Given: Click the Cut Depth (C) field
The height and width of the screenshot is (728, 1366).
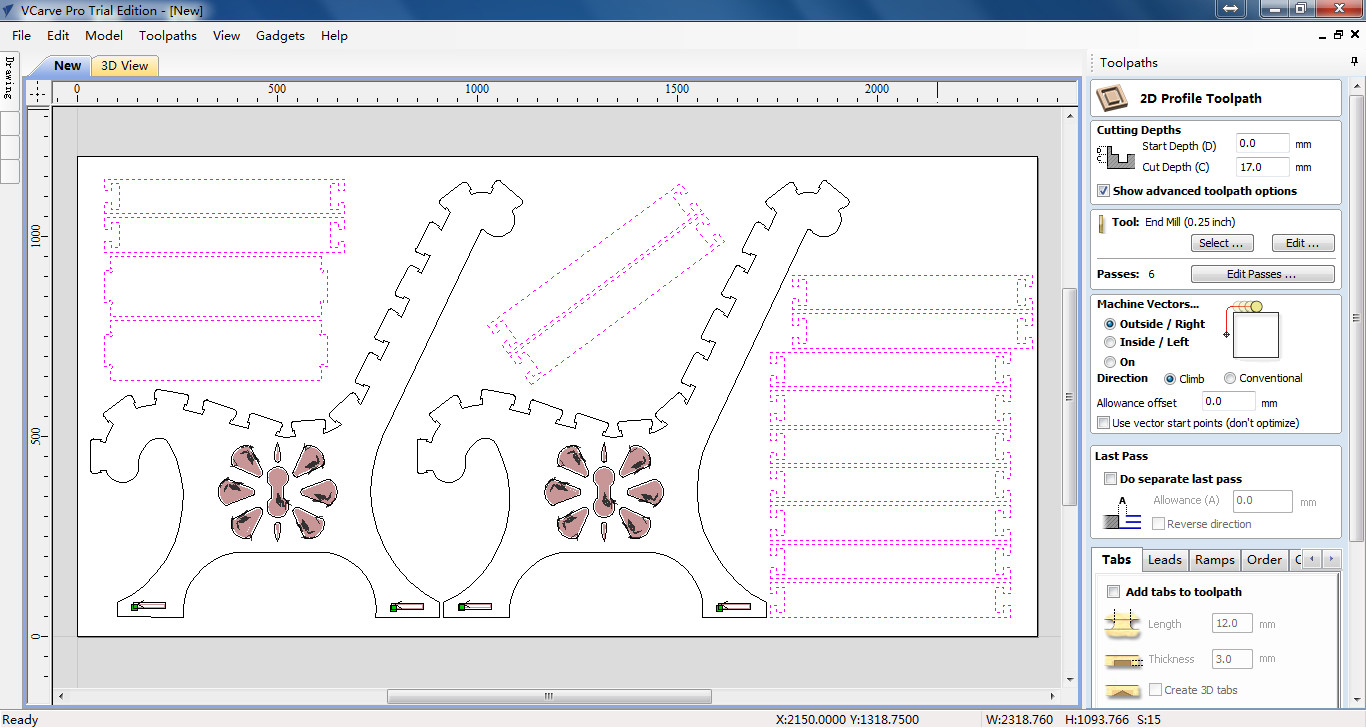Looking at the screenshot, I should click(1262, 167).
